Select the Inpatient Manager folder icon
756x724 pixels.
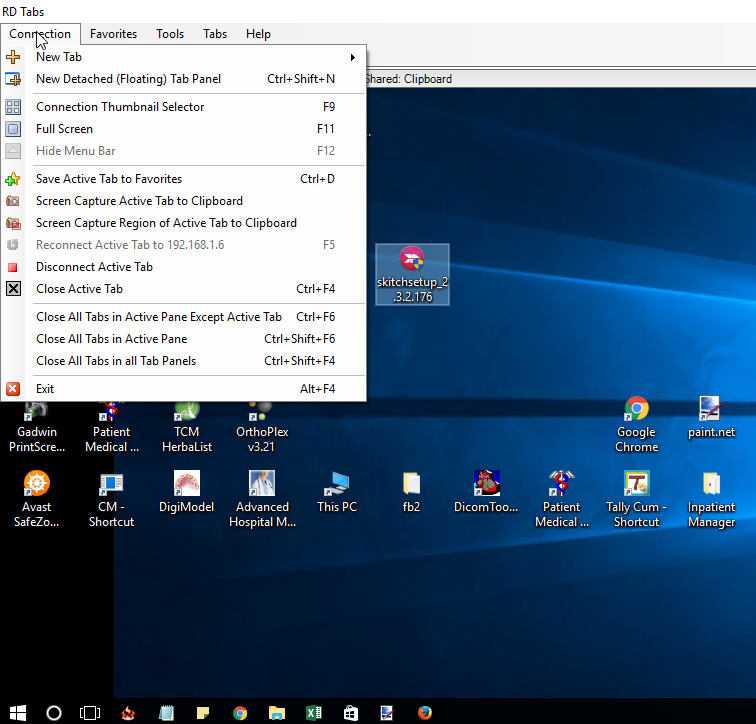click(x=711, y=499)
